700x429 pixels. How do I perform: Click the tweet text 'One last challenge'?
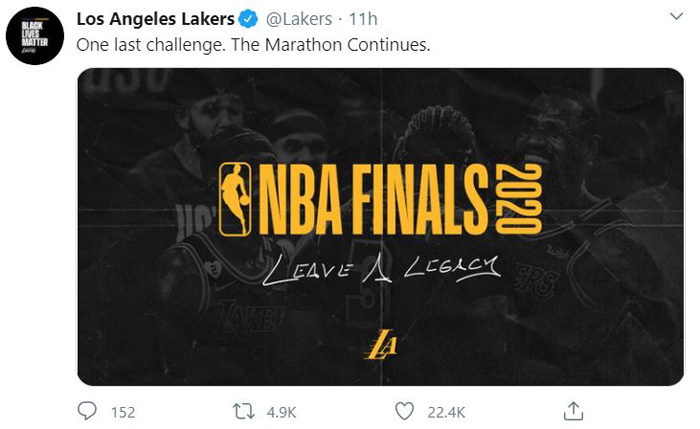[x=150, y=45]
